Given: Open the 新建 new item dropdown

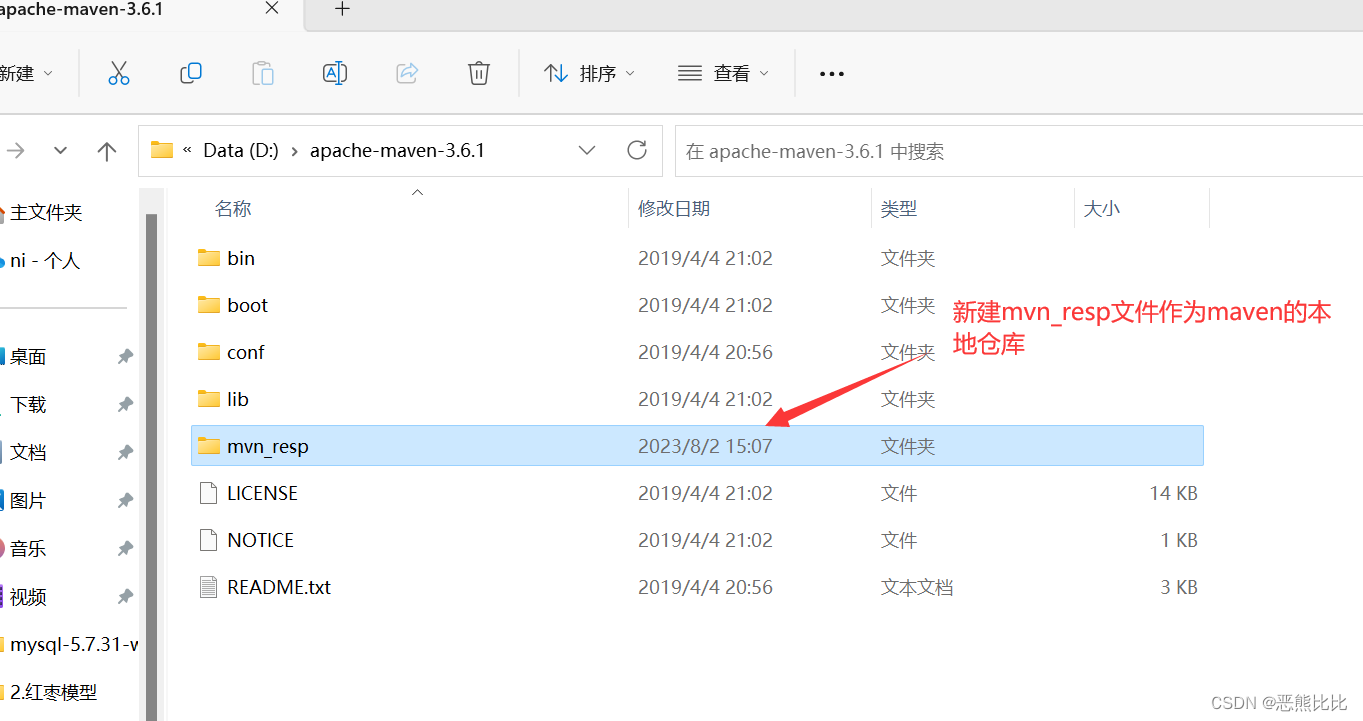Looking at the screenshot, I should pyautogui.click(x=27, y=74).
